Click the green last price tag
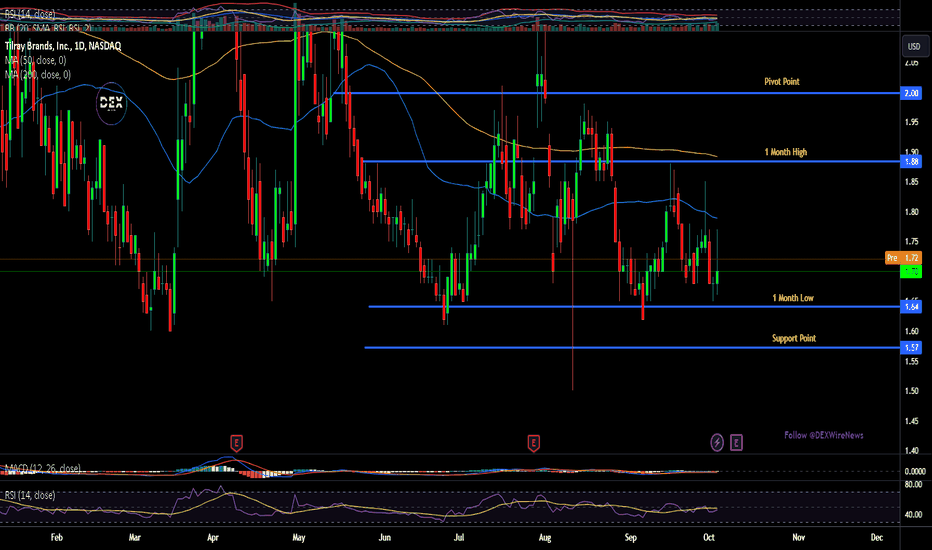Image resolution: width=932 pixels, height=550 pixels. [x=912, y=271]
